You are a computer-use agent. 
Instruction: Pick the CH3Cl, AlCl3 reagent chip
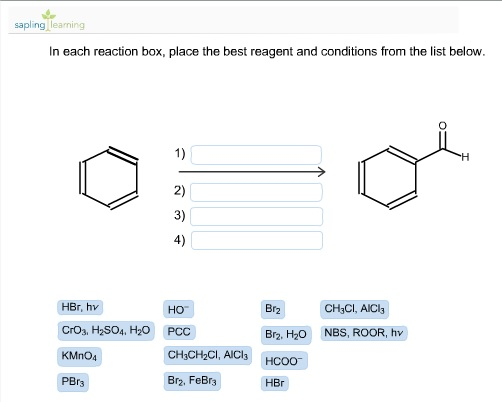[355, 309]
